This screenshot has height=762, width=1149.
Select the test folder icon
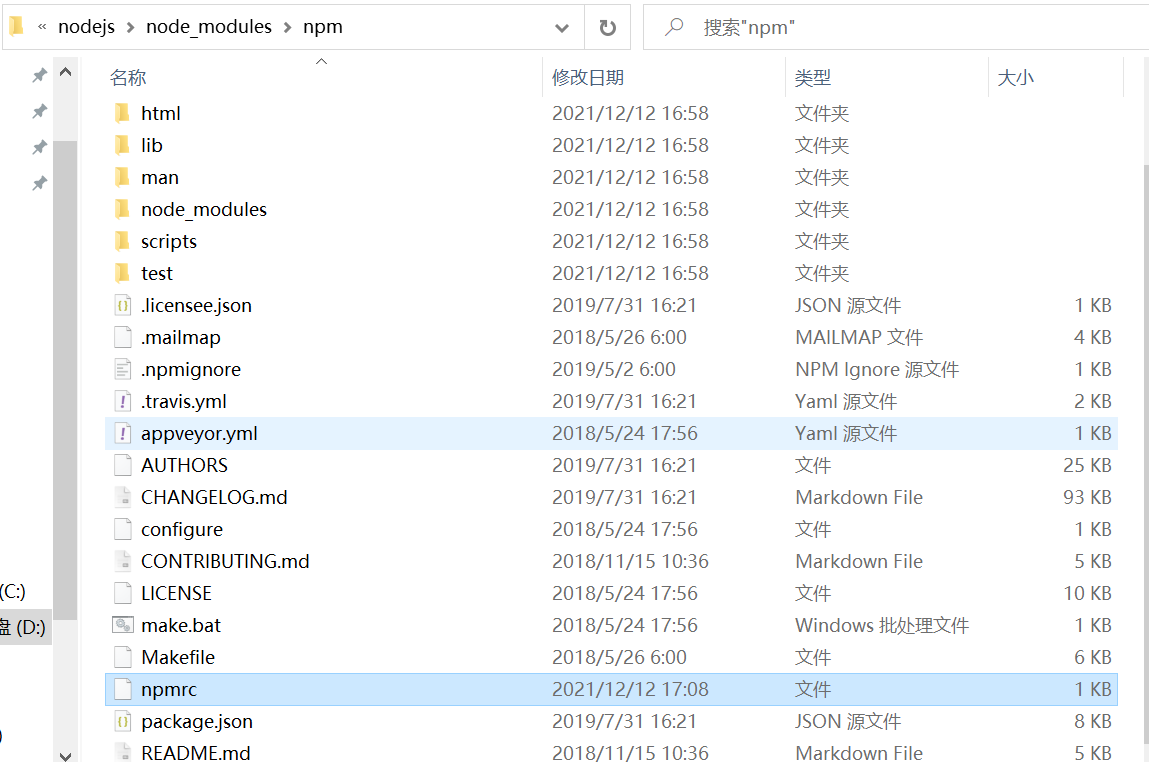coord(122,273)
